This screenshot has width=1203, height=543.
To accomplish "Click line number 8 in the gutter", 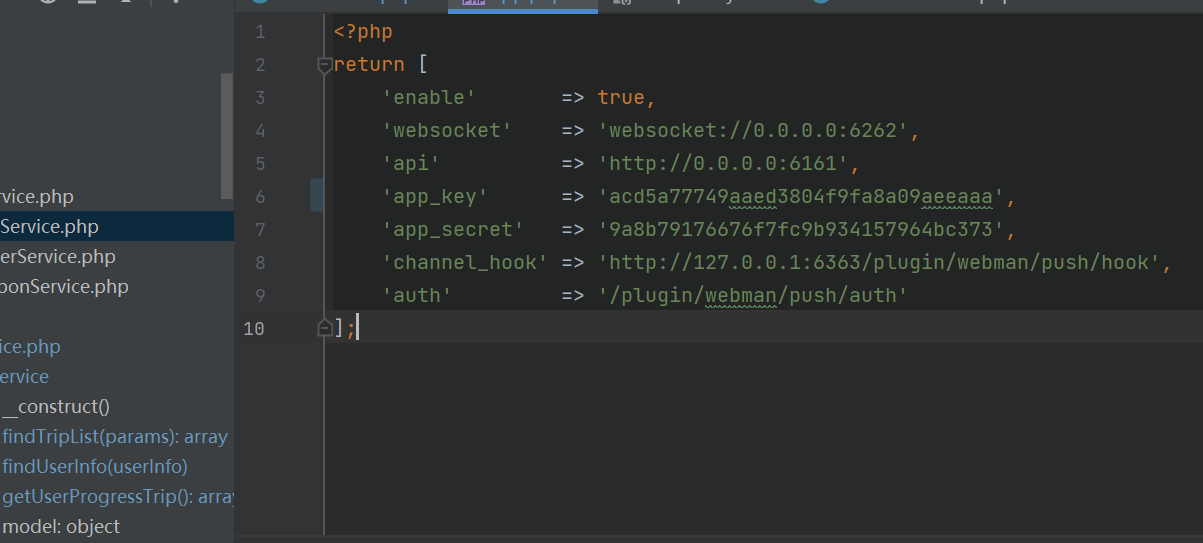I will [x=260, y=263].
